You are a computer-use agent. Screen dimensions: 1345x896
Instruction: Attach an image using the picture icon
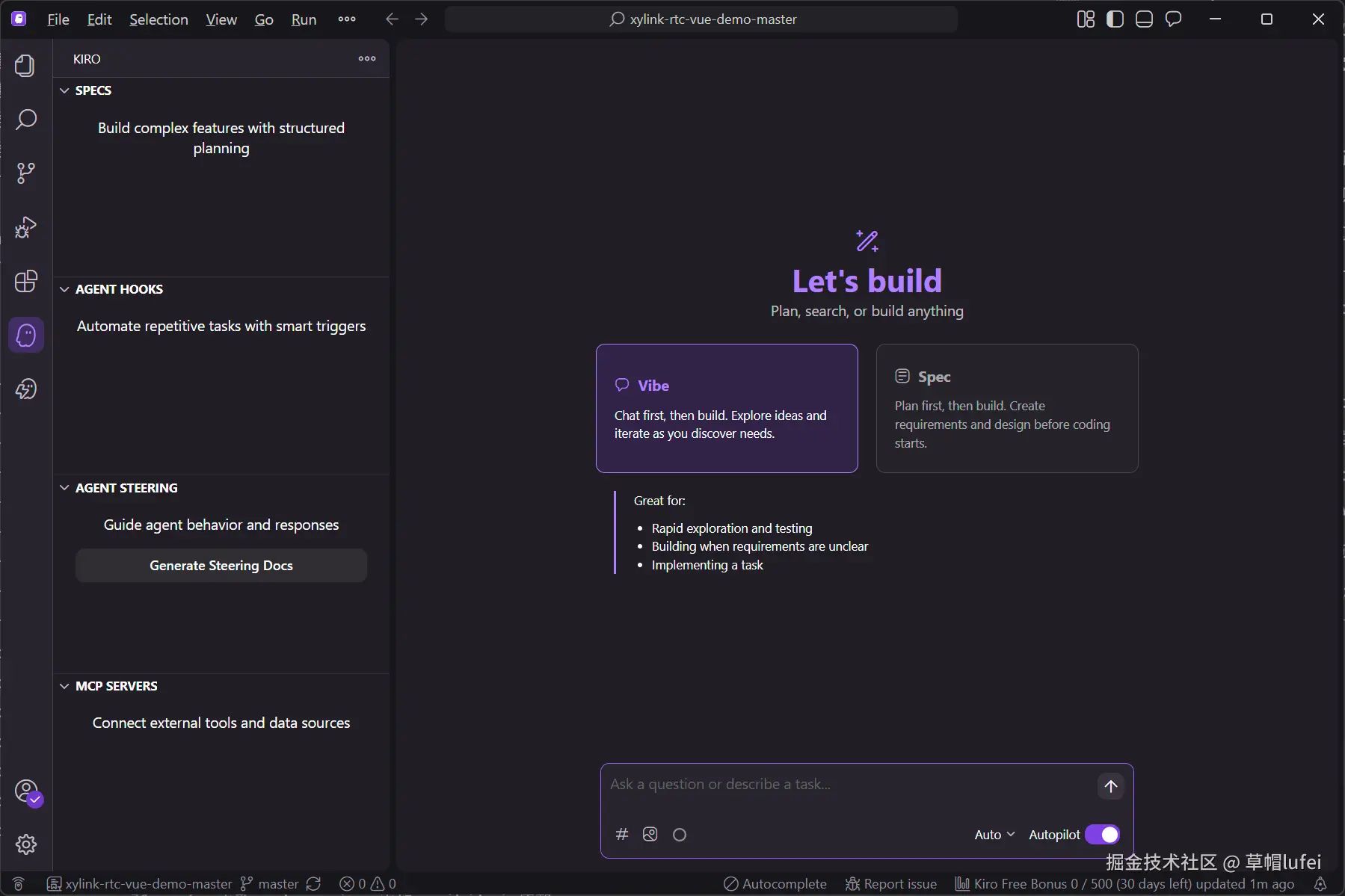coord(650,834)
